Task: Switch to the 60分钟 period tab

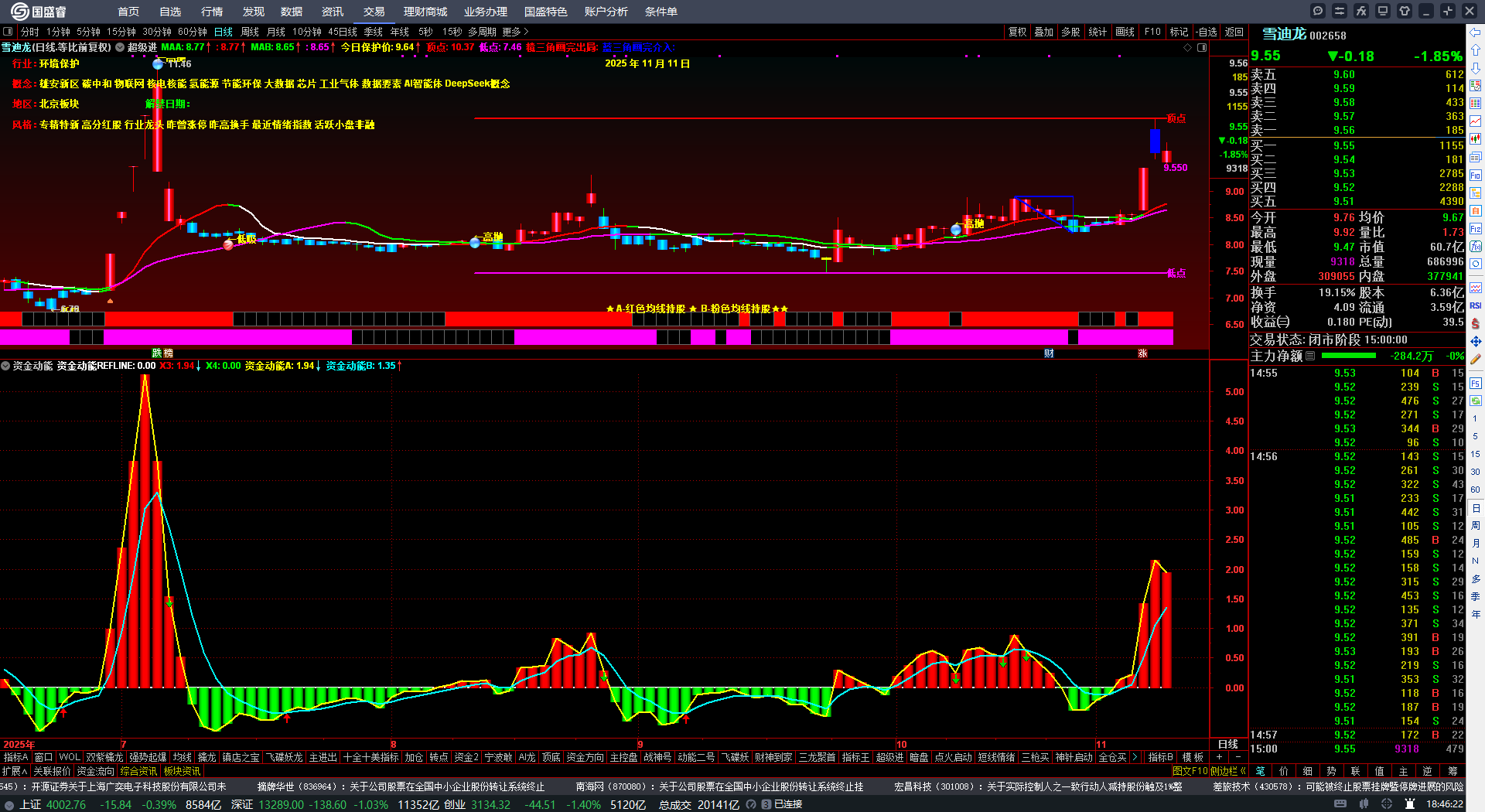Action: pos(193,32)
